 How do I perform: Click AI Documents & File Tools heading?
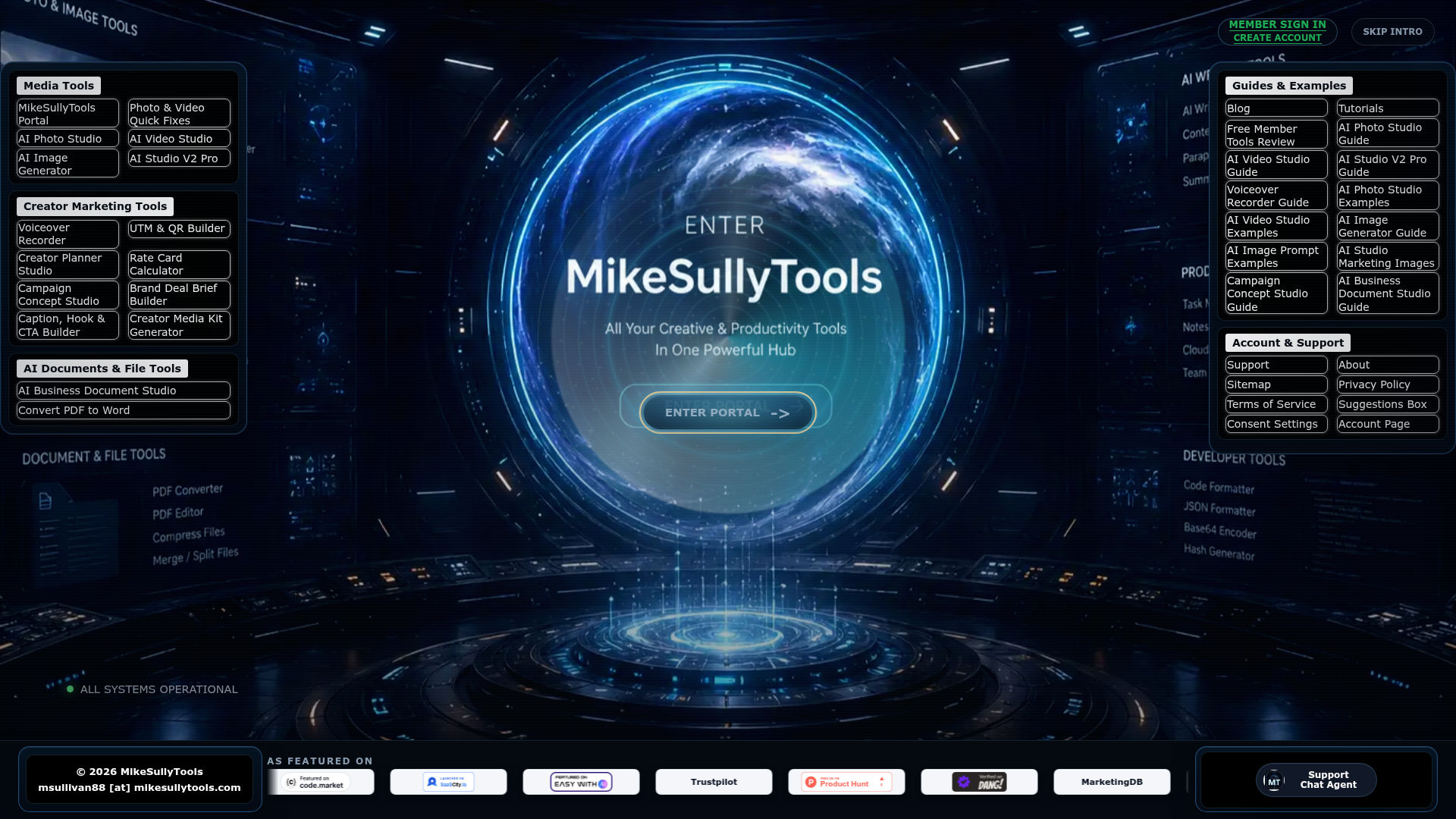point(102,369)
